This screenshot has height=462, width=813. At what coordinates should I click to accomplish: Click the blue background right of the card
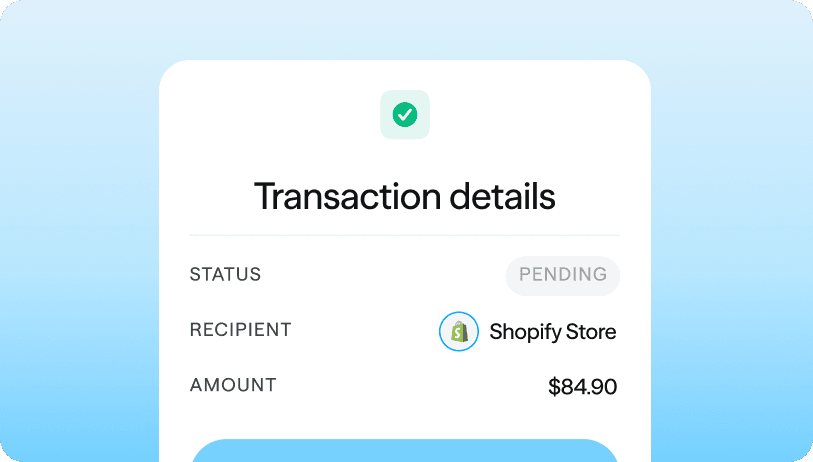tap(730, 250)
